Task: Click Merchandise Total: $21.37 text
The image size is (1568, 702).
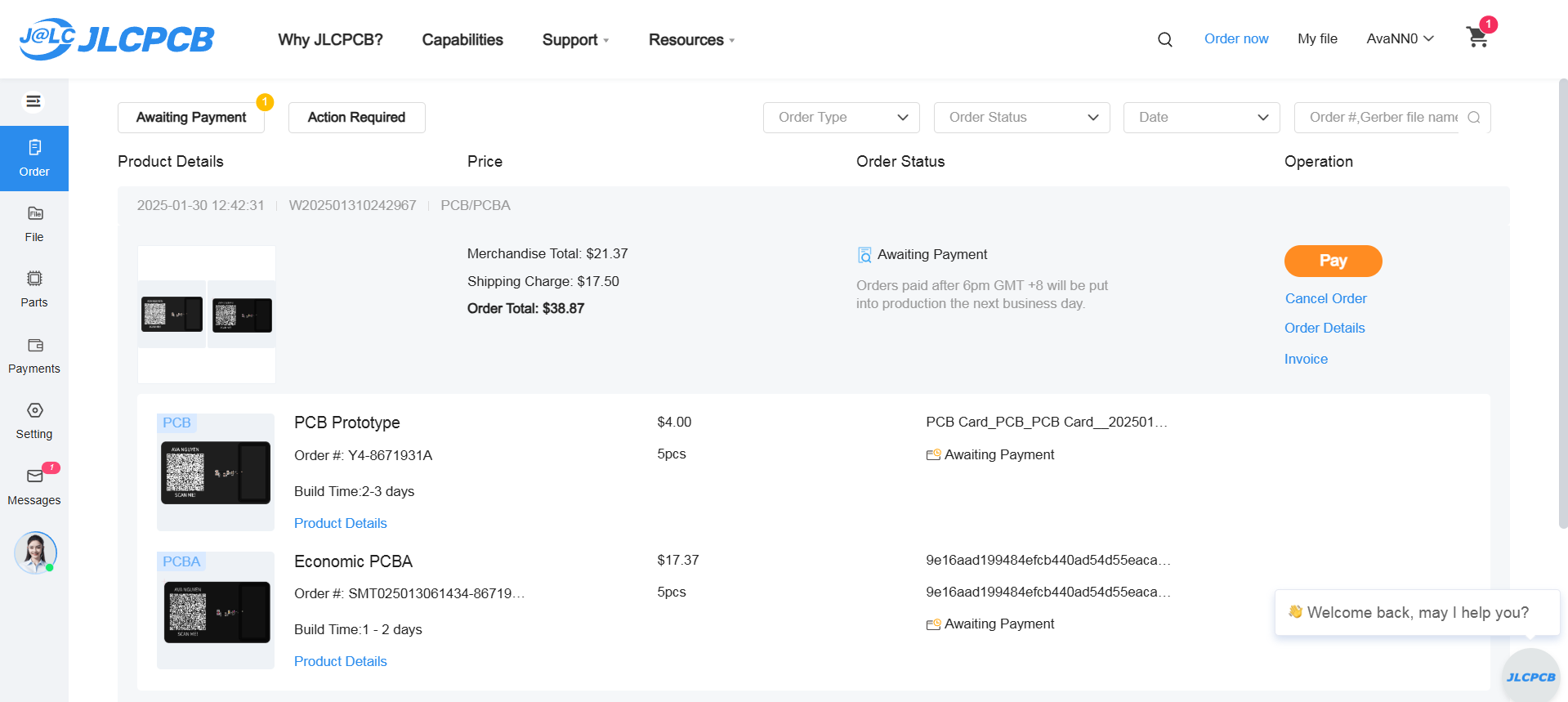Action: pos(547,253)
